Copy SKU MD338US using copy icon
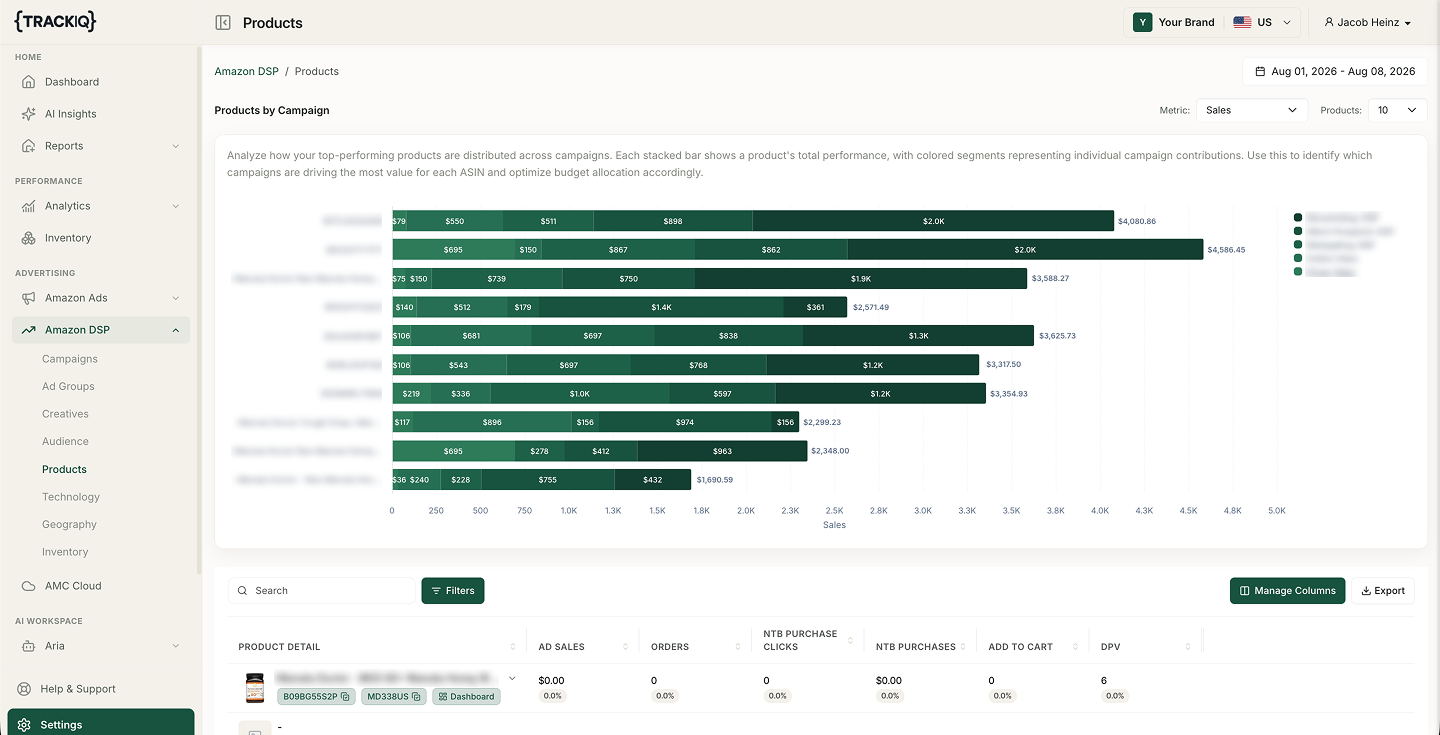 [x=417, y=696]
